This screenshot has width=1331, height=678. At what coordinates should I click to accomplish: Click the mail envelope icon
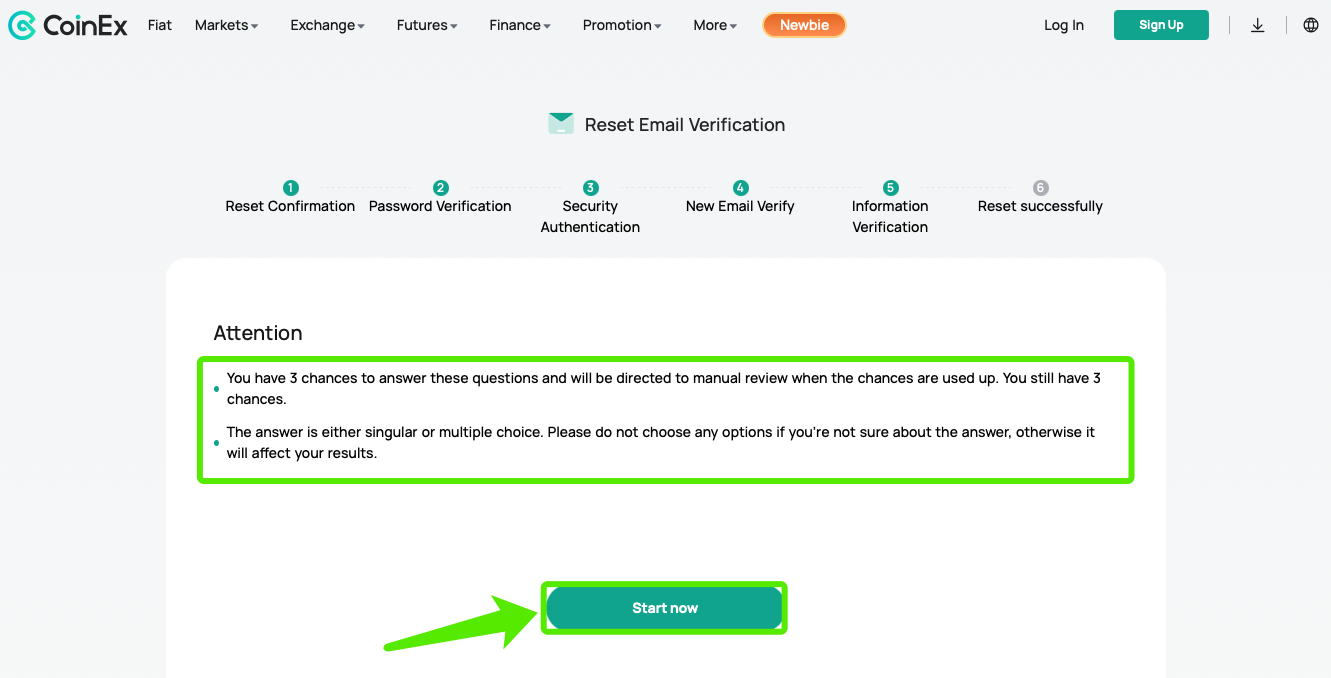(x=561, y=124)
